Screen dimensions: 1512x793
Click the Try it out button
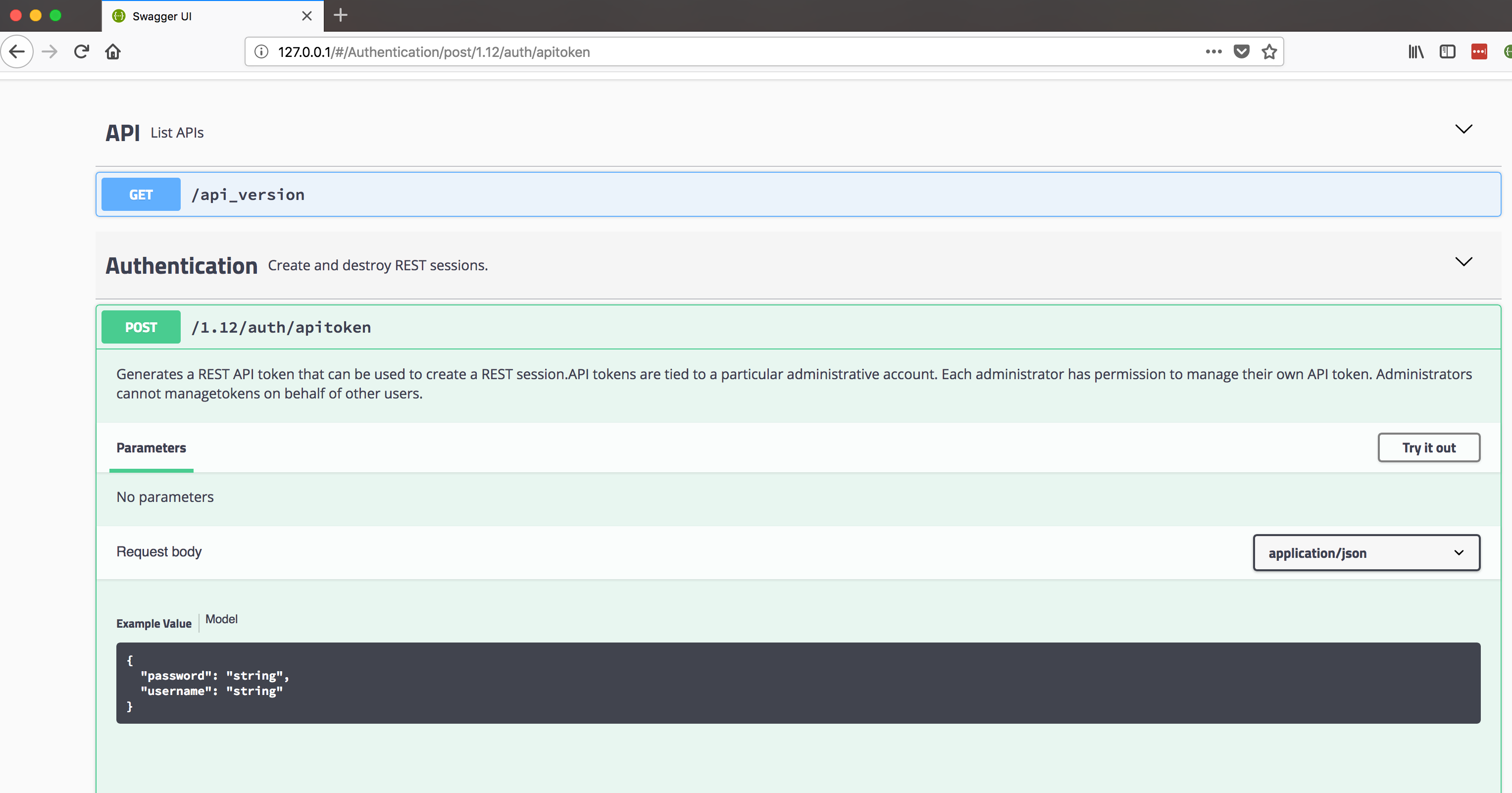pyautogui.click(x=1428, y=448)
